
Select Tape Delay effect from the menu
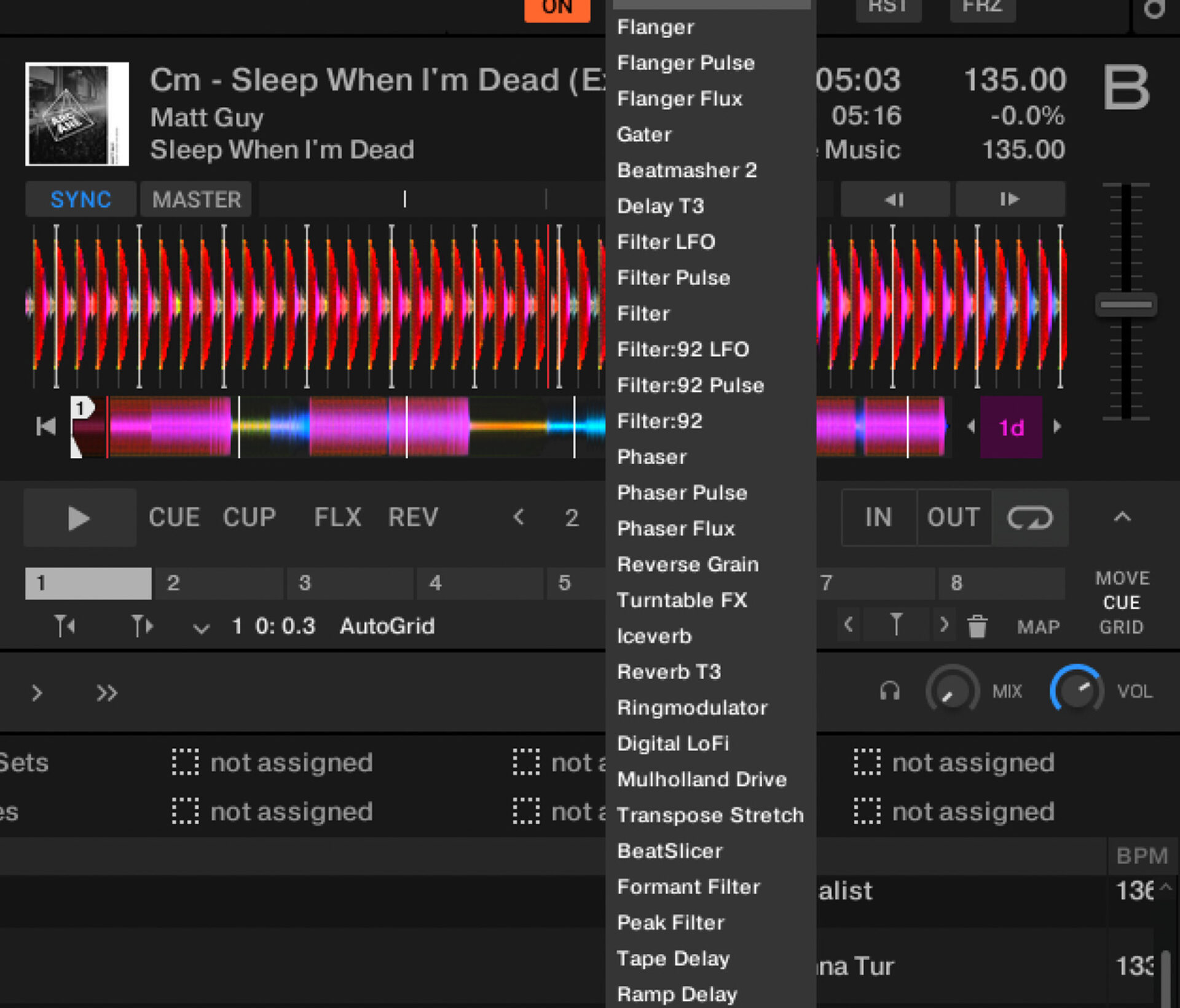[x=673, y=958]
